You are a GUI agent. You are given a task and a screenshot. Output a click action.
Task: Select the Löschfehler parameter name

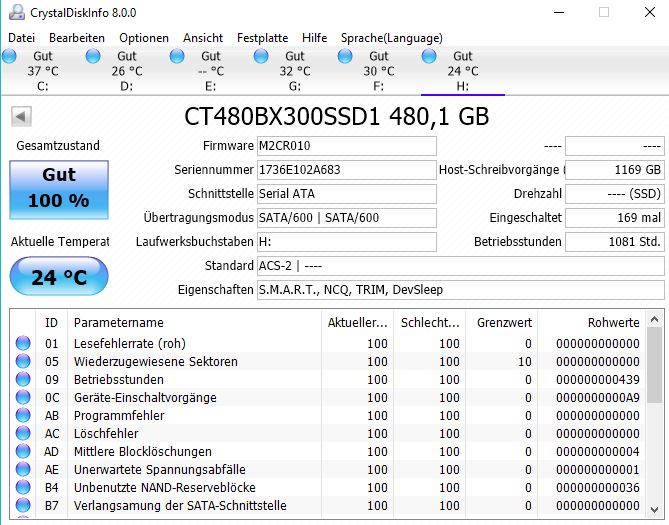[x=106, y=433]
